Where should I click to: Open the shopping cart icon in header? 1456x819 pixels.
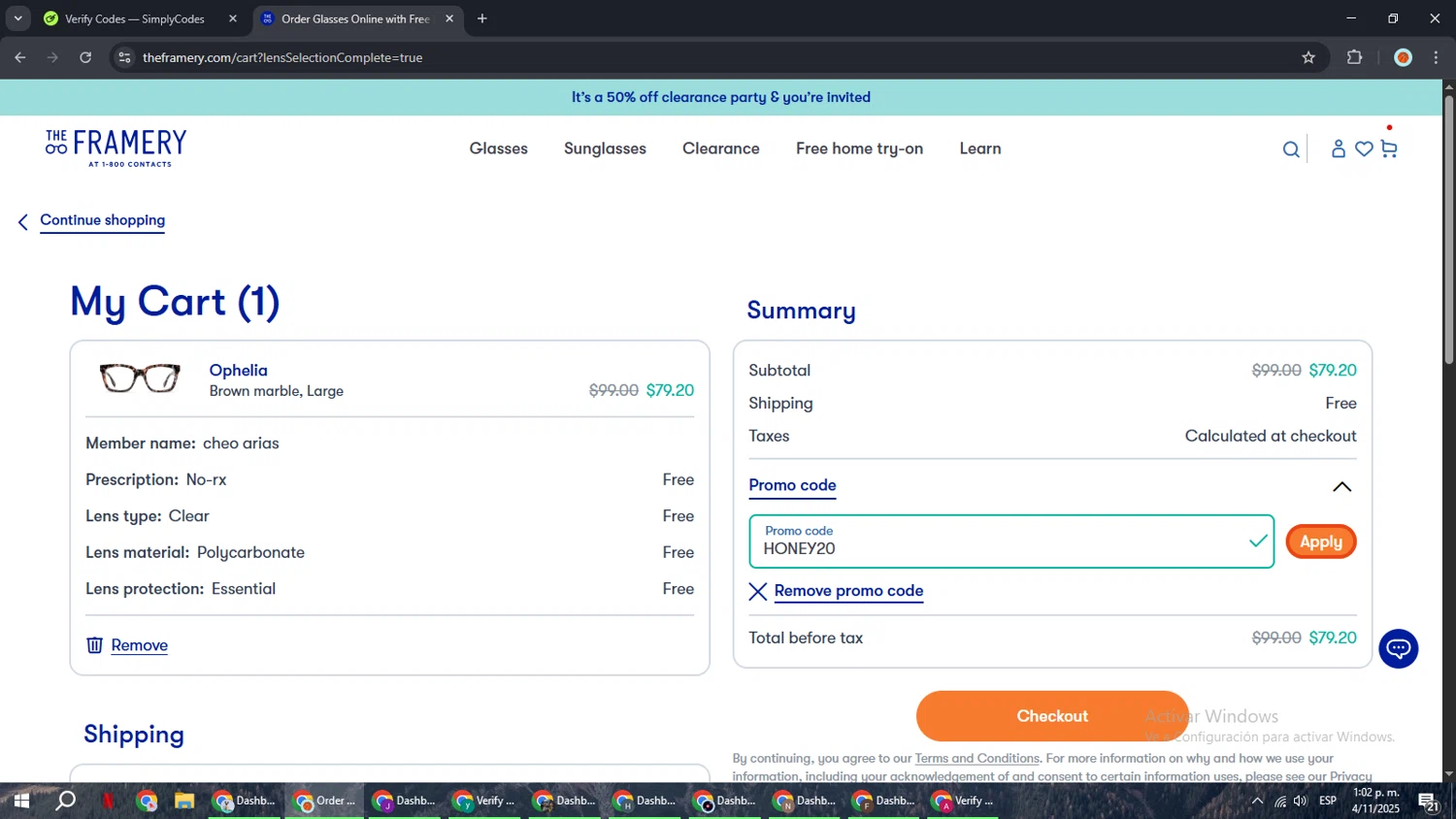click(x=1389, y=148)
